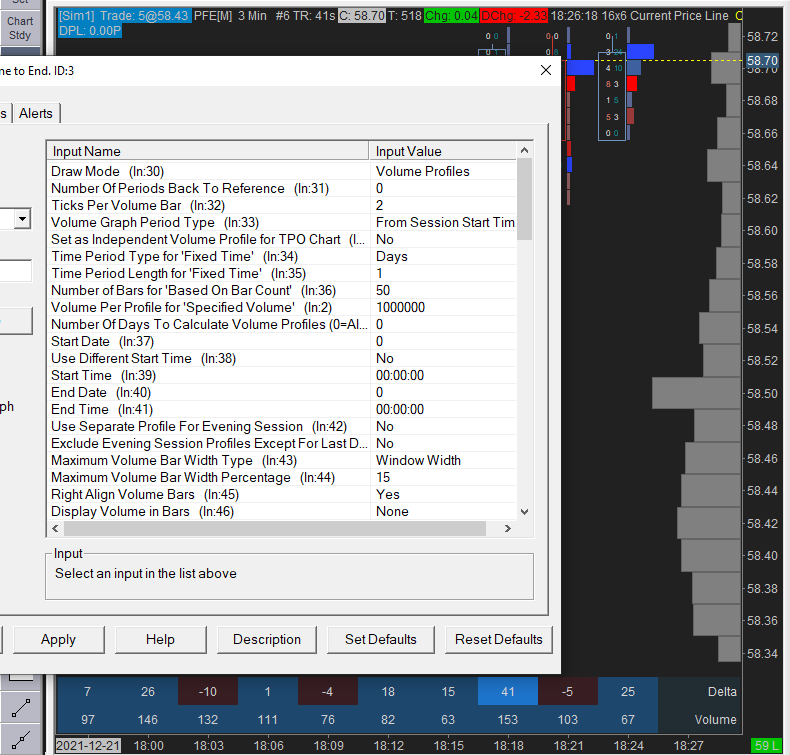Click the horizontal scrollbar thumb of inputs list
790x755 pixels.
[x=275, y=528]
